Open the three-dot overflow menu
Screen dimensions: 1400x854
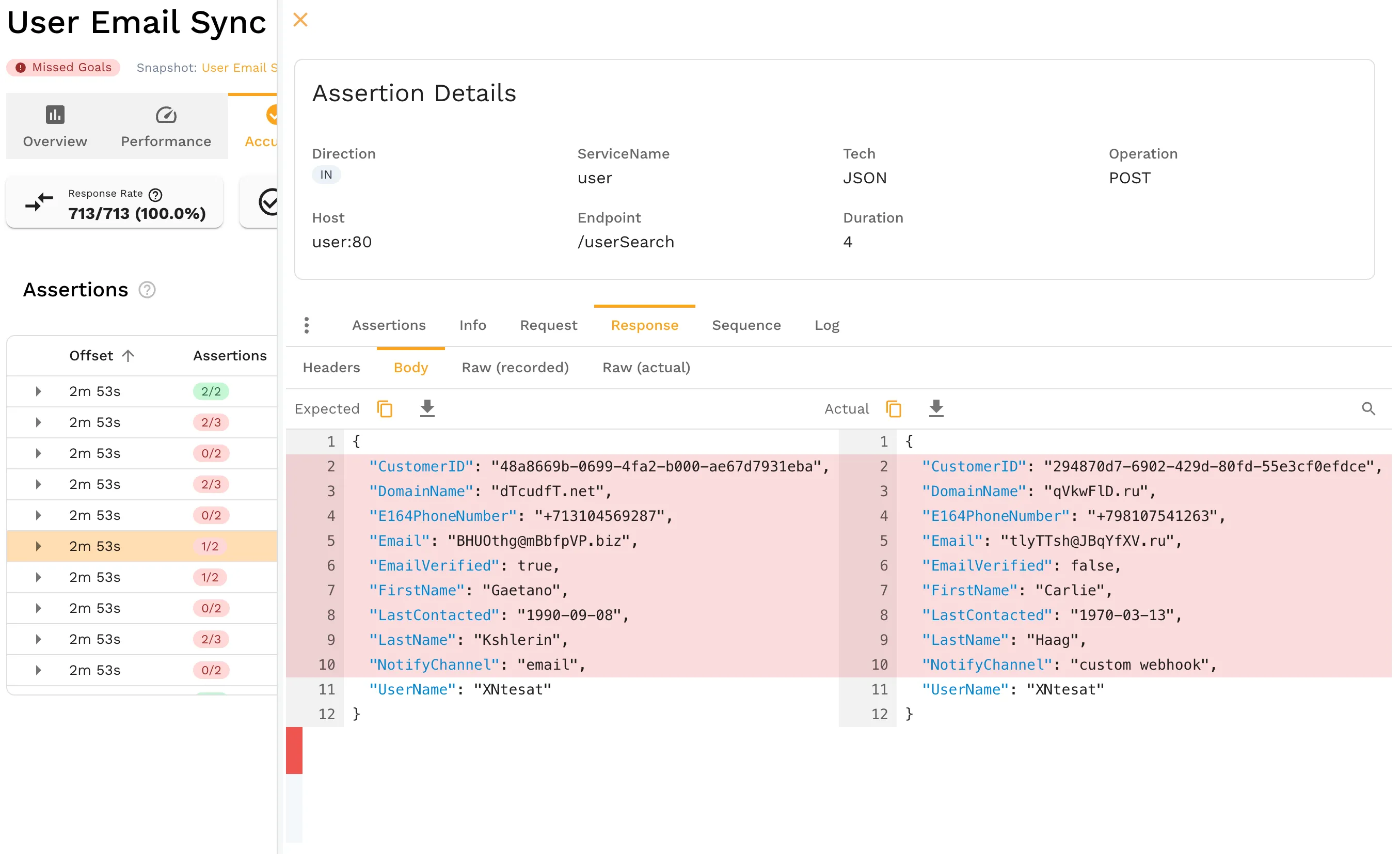pos(307,324)
